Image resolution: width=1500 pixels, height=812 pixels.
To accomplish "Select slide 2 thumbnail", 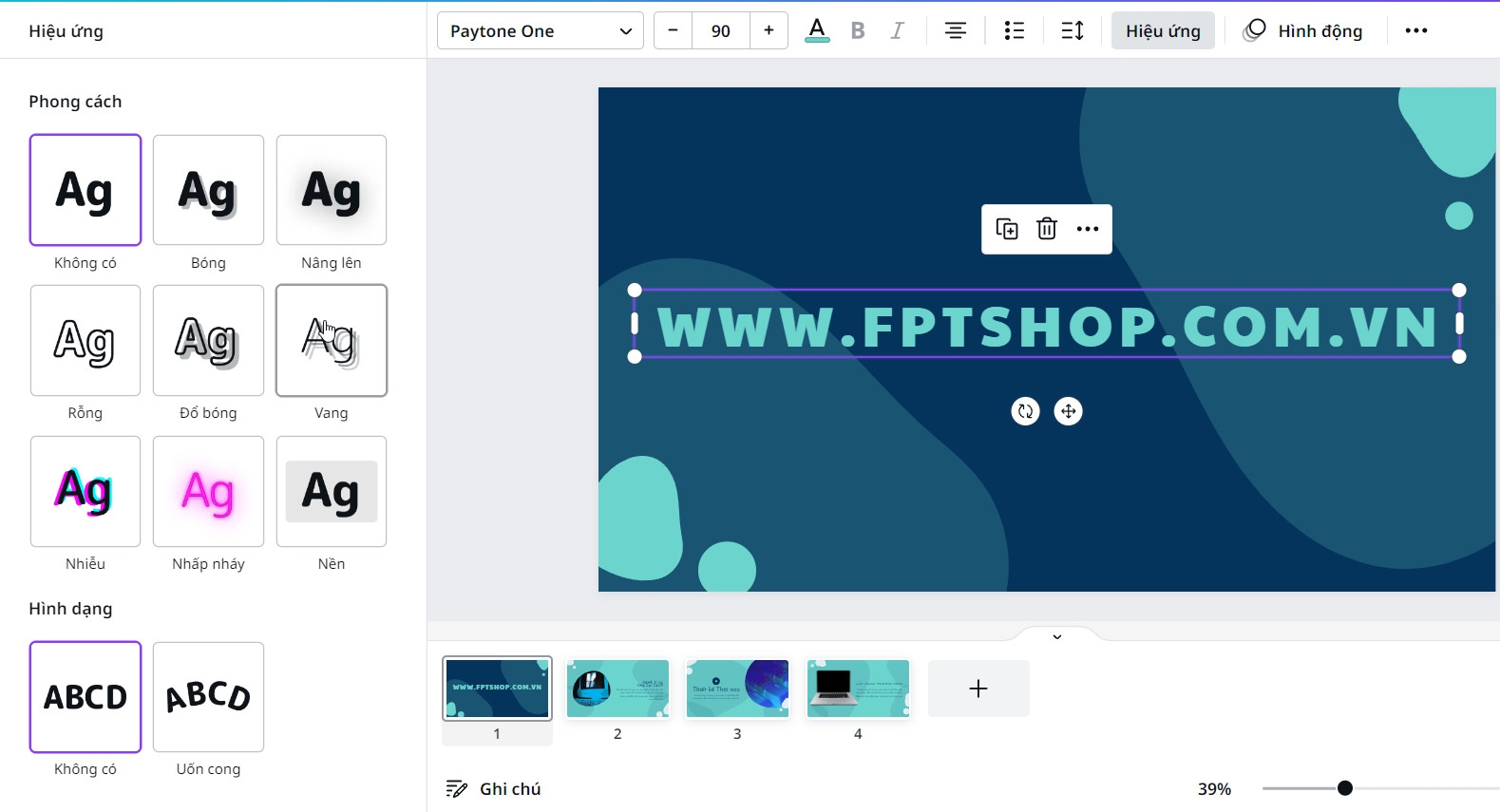I will pos(617,689).
